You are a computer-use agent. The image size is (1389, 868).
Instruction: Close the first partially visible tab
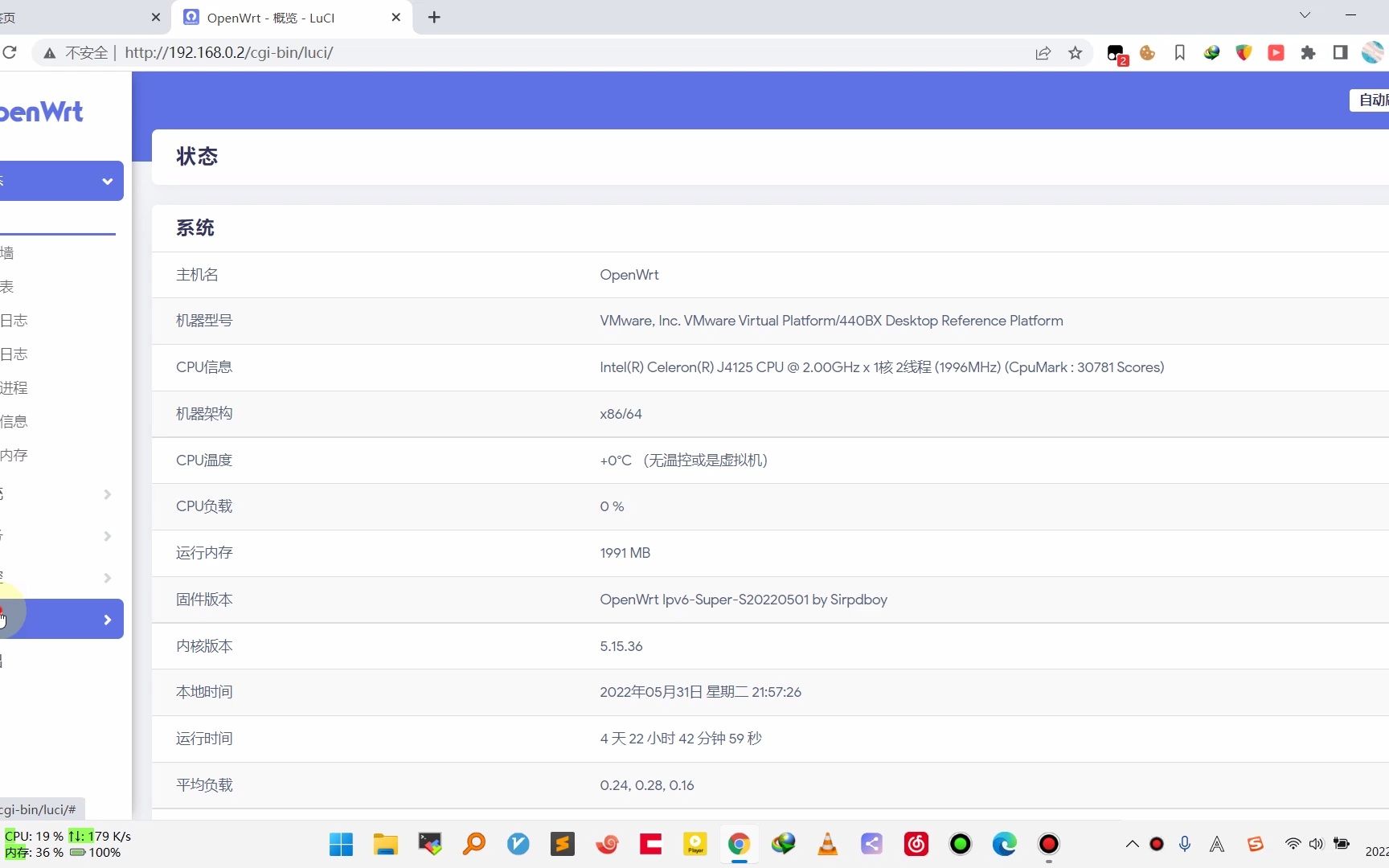tap(156, 17)
